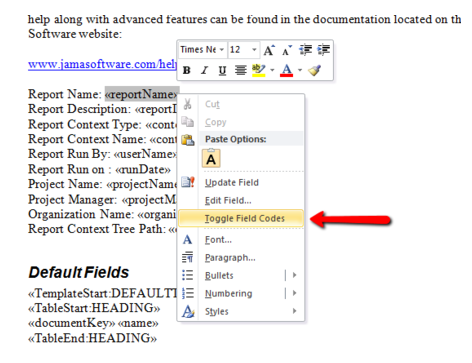The image size is (472, 363).
Task: Toggle Italic in the mini toolbar
Action: tap(204, 70)
